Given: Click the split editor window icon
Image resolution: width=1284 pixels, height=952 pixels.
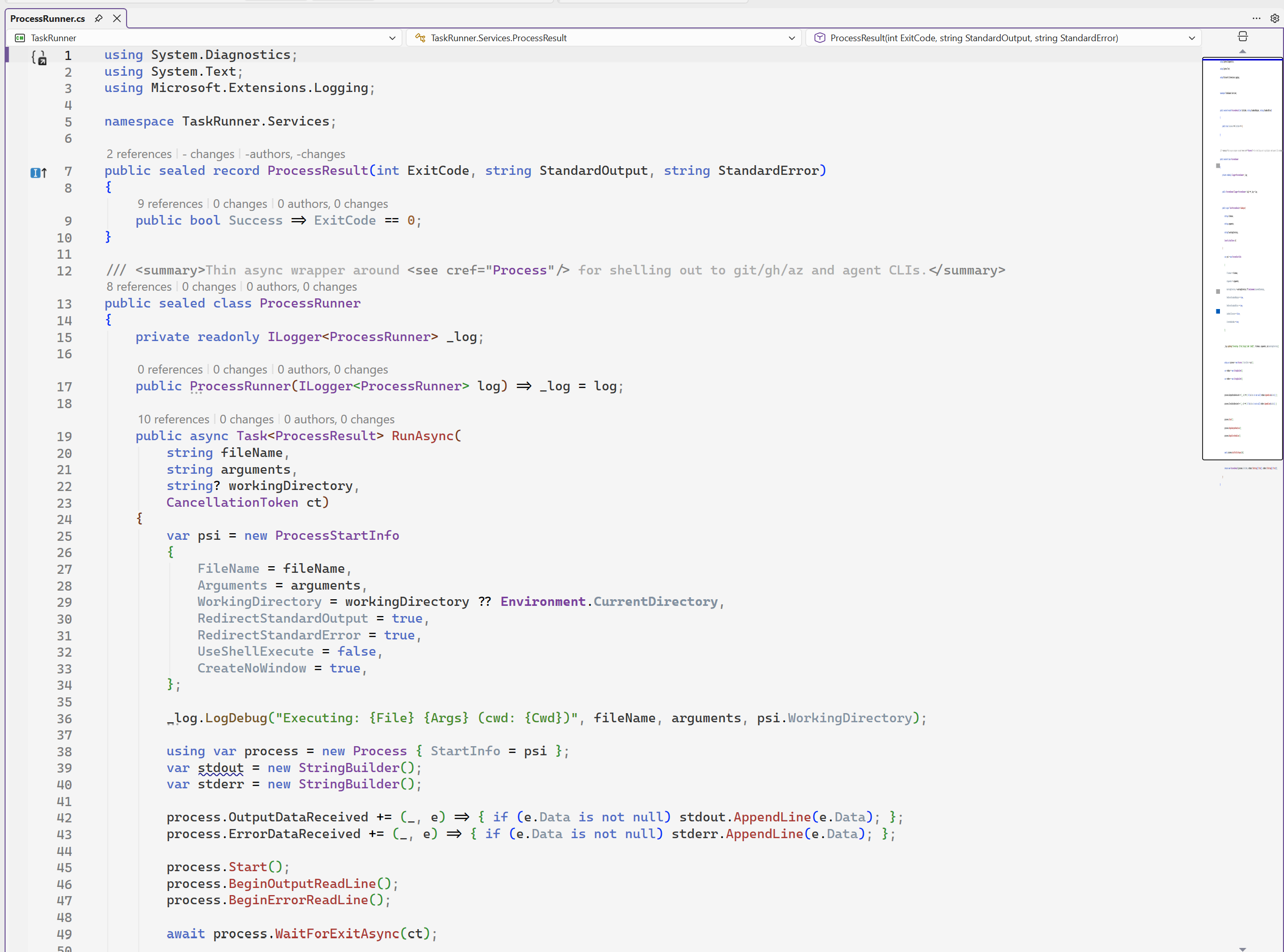Looking at the screenshot, I should (1242, 37).
